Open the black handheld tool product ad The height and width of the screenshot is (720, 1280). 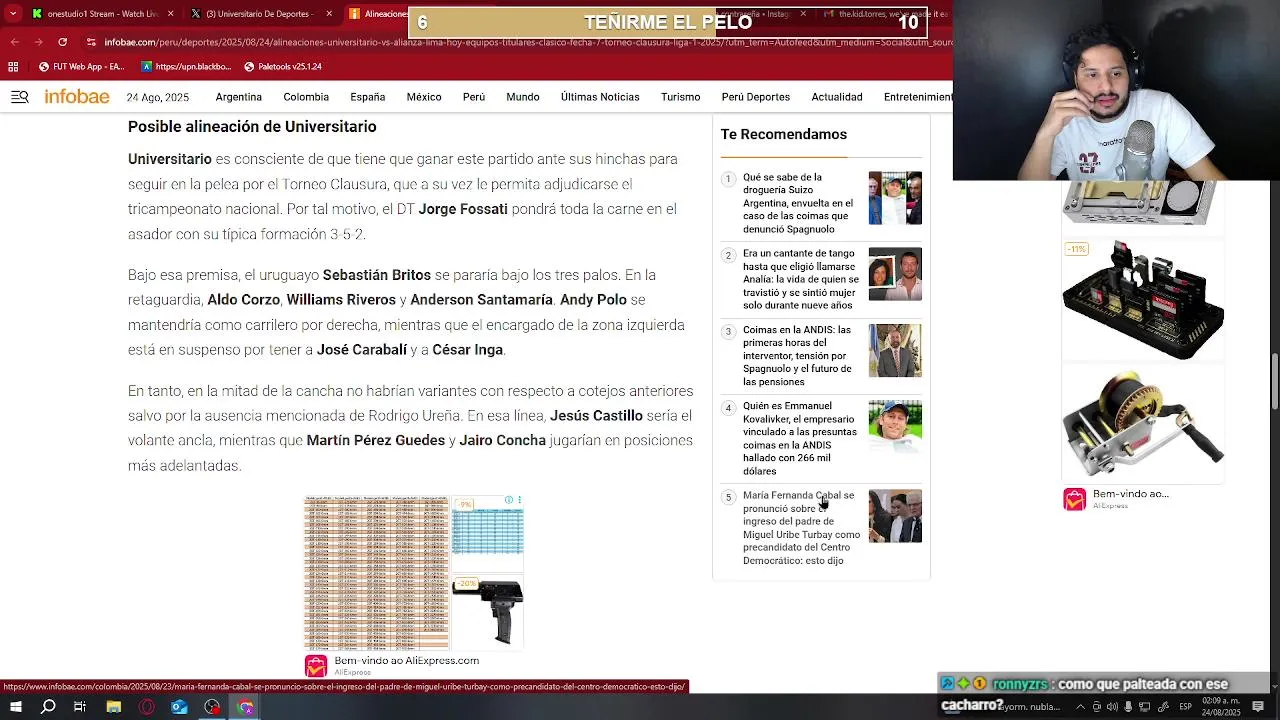pyautogui.click(x=488, y=612)
